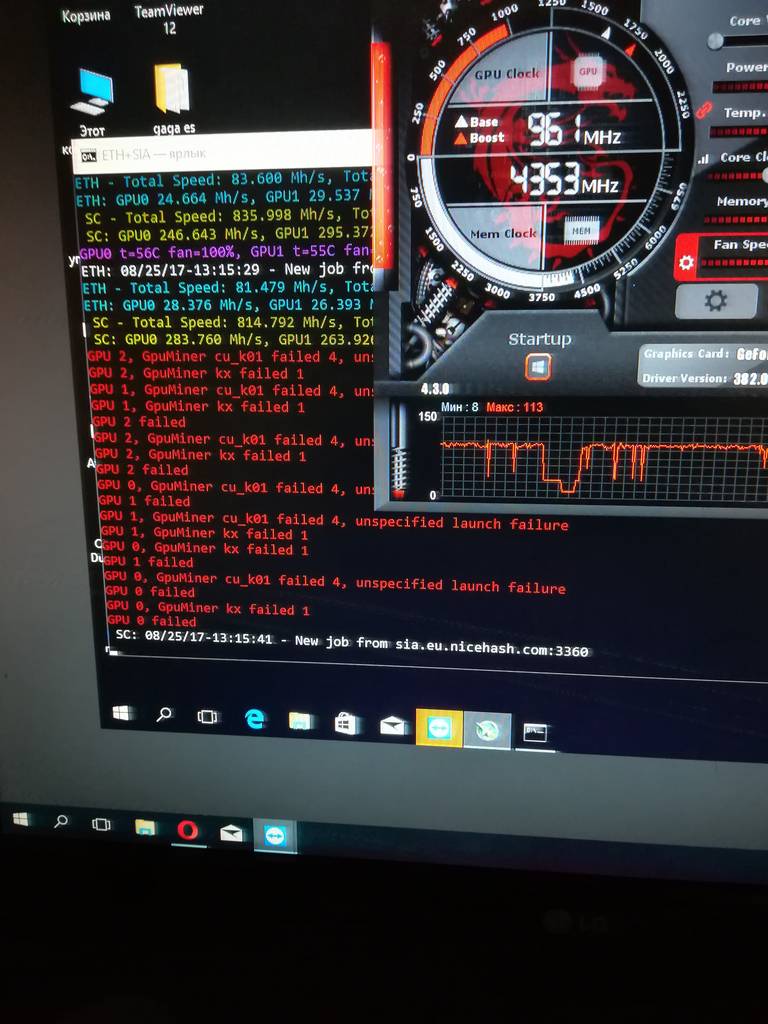The height and width of the screenshot is (1024, 768).
Task: Open Mail app on remote taskbar
Action: pyautogui.click(x=392, y=726)
